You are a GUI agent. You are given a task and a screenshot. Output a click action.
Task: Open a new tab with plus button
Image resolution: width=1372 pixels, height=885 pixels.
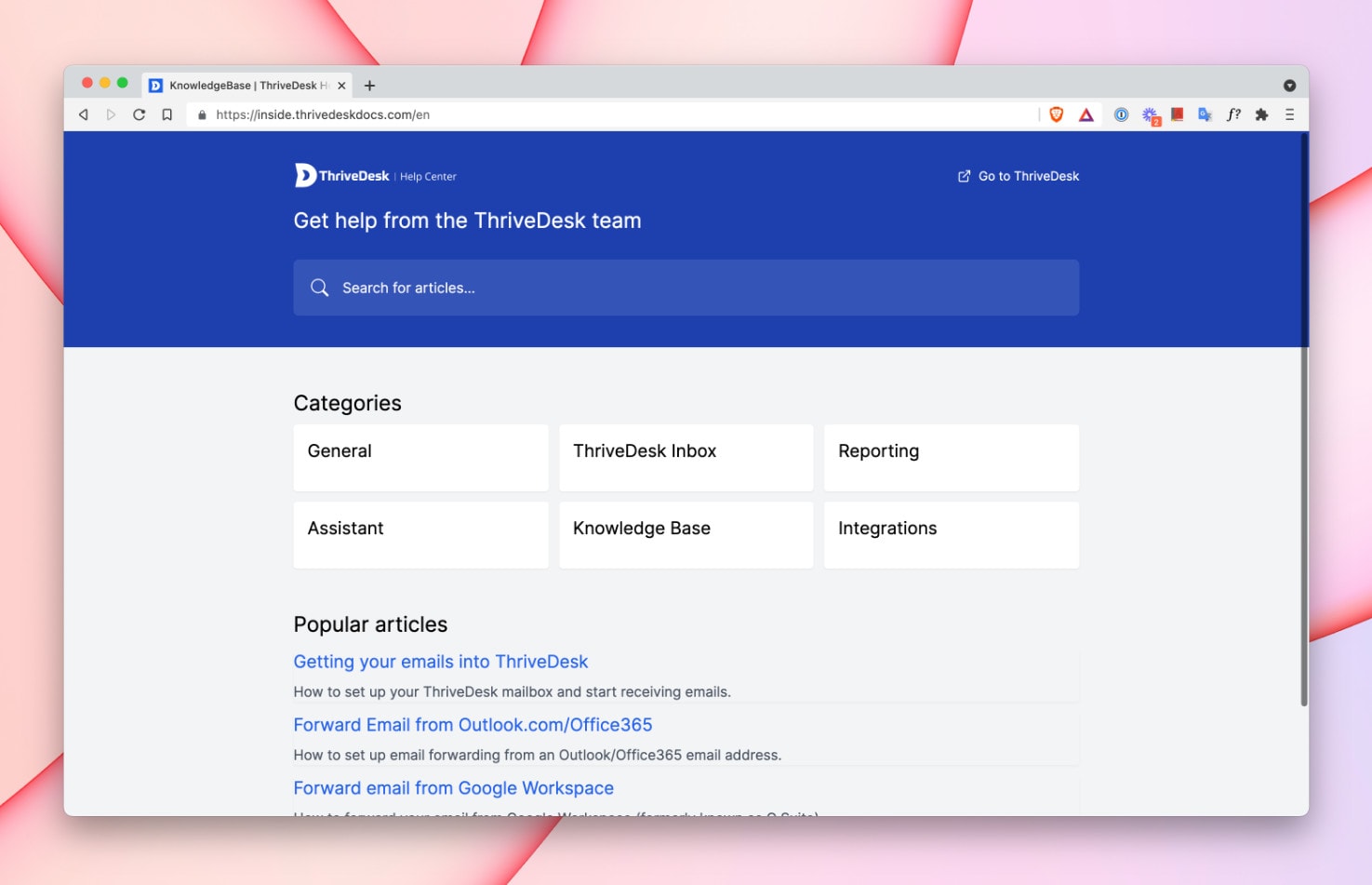(369, 86)
